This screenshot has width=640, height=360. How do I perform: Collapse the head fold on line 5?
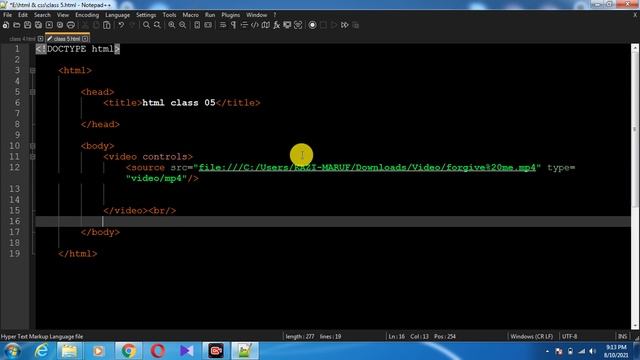33,92
